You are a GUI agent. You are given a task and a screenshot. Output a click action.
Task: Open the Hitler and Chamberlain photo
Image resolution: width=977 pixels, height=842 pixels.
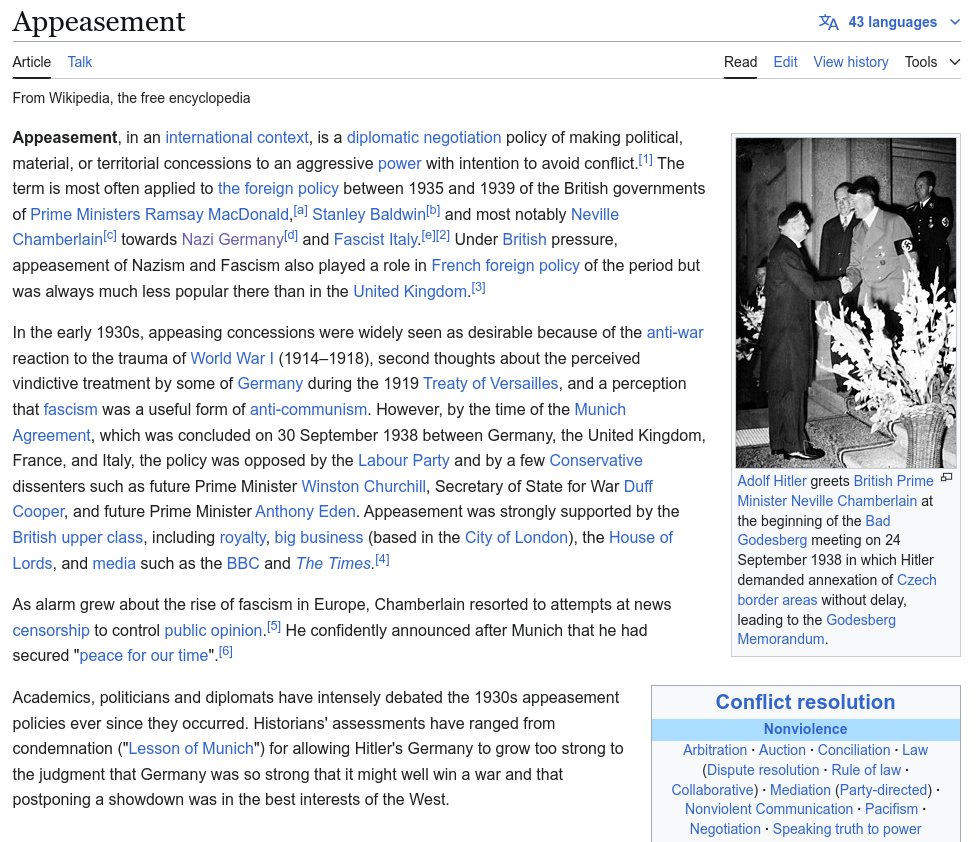point(845,302)
